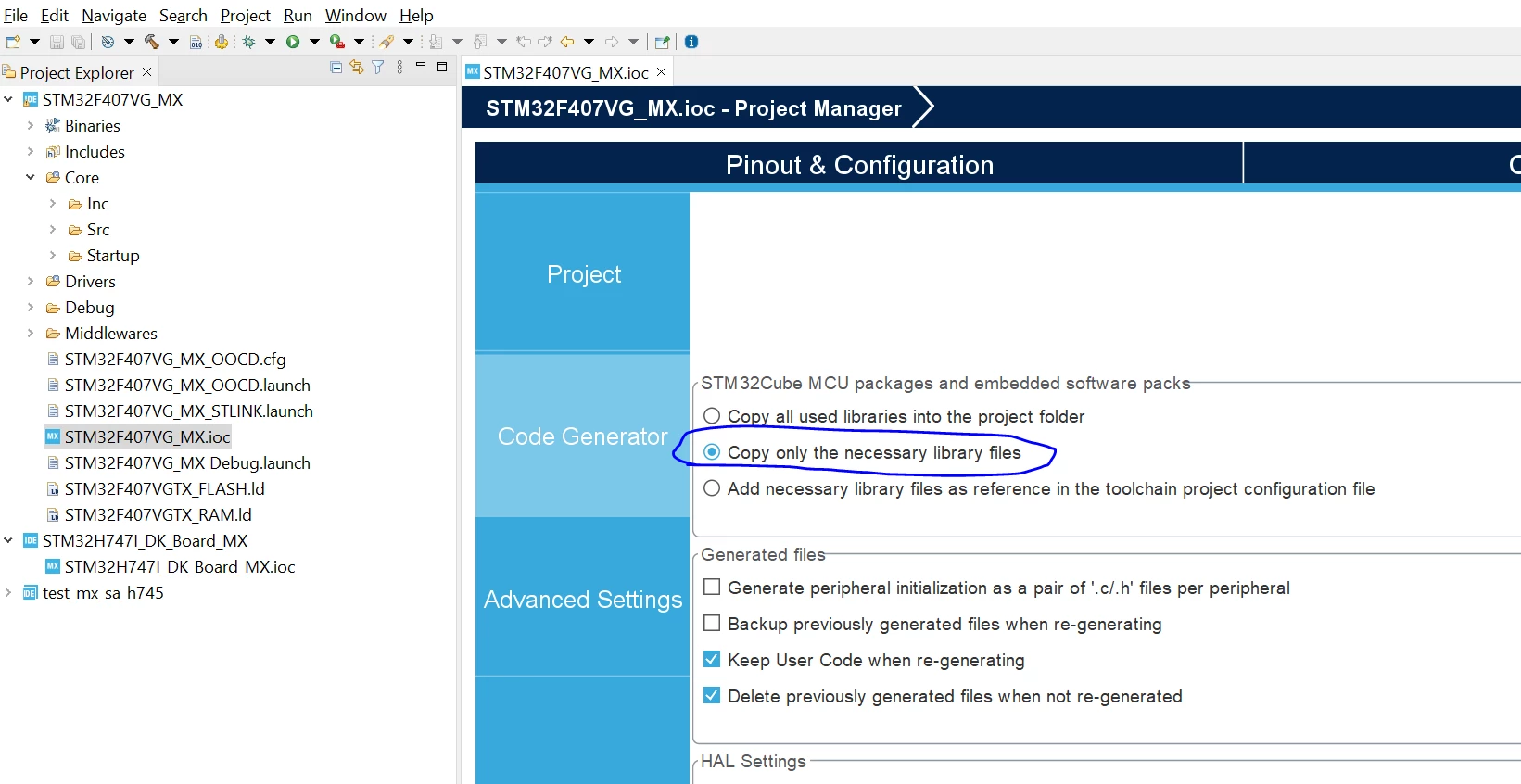Switch to Pinout & Configuration tab
The width and height of the screenshot is (1521, 784).
pyautogui.click(x=859, y=165)
